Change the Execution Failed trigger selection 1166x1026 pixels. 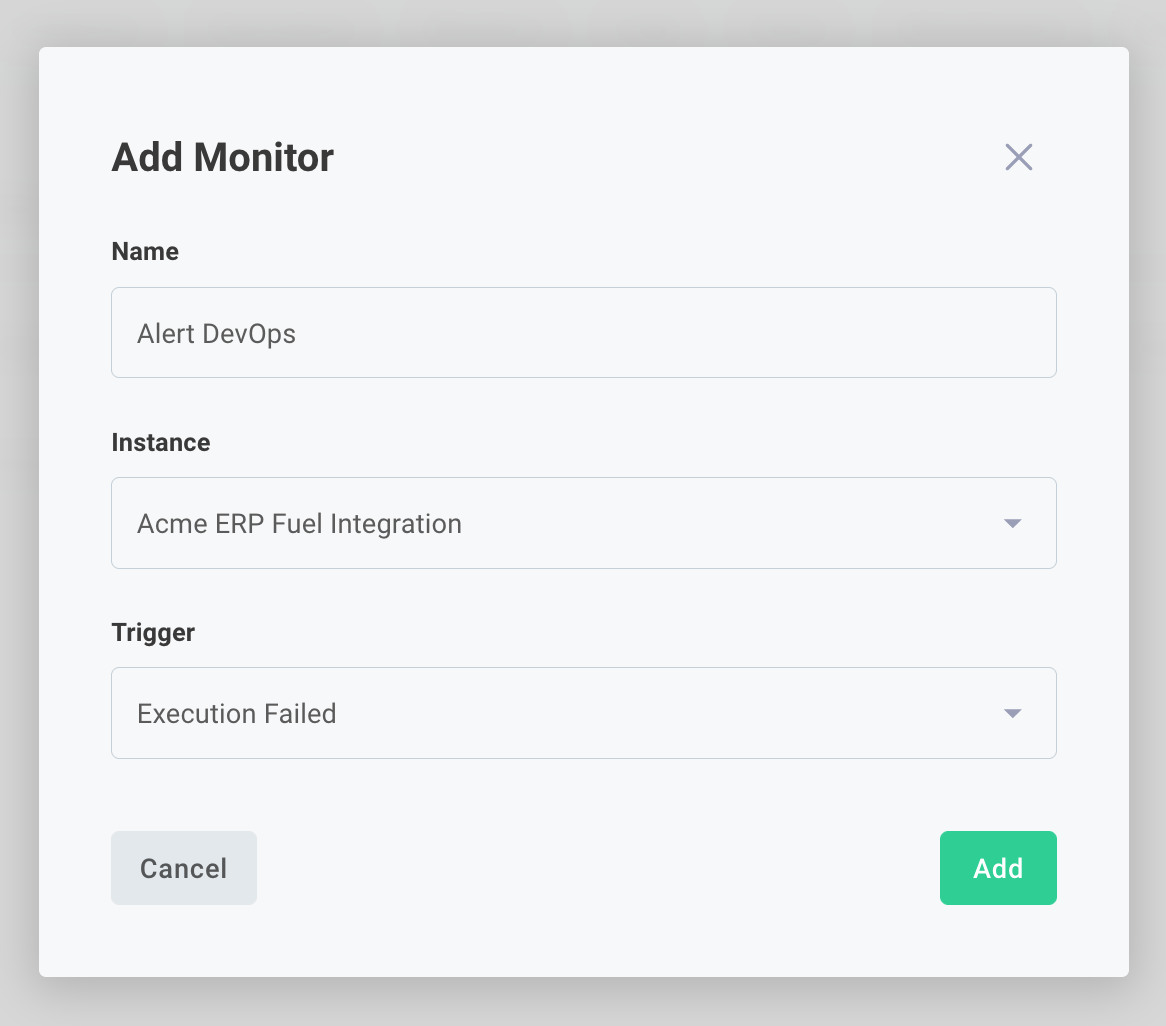584,713
